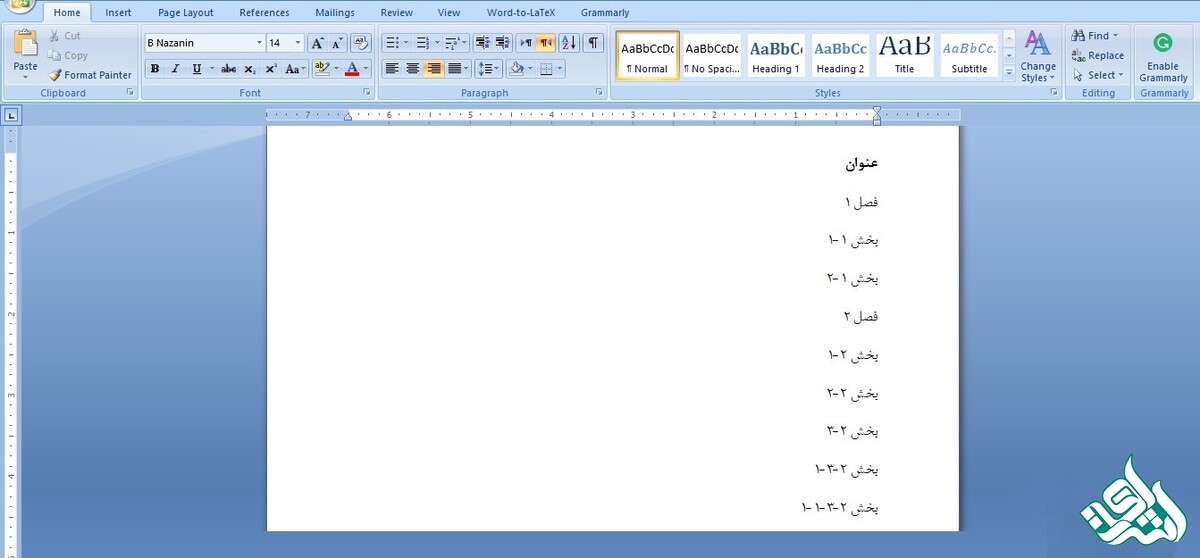Open the Select dropdown in Editing
The height and width of the screenshot is (558, 1200).
tap(1098, 75)
